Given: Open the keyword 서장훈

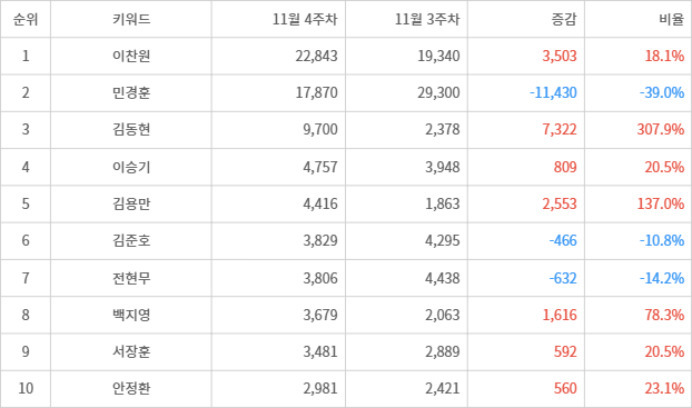Looking at the screenshot, I should 132,352.
